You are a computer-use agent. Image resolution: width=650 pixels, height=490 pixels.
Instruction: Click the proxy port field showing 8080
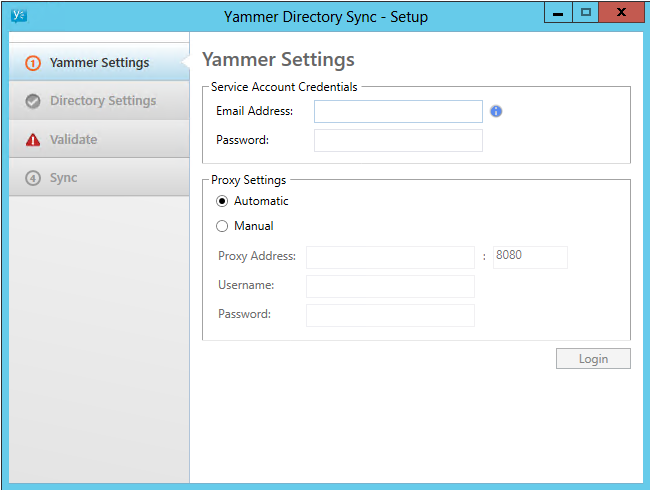(530, 257)
